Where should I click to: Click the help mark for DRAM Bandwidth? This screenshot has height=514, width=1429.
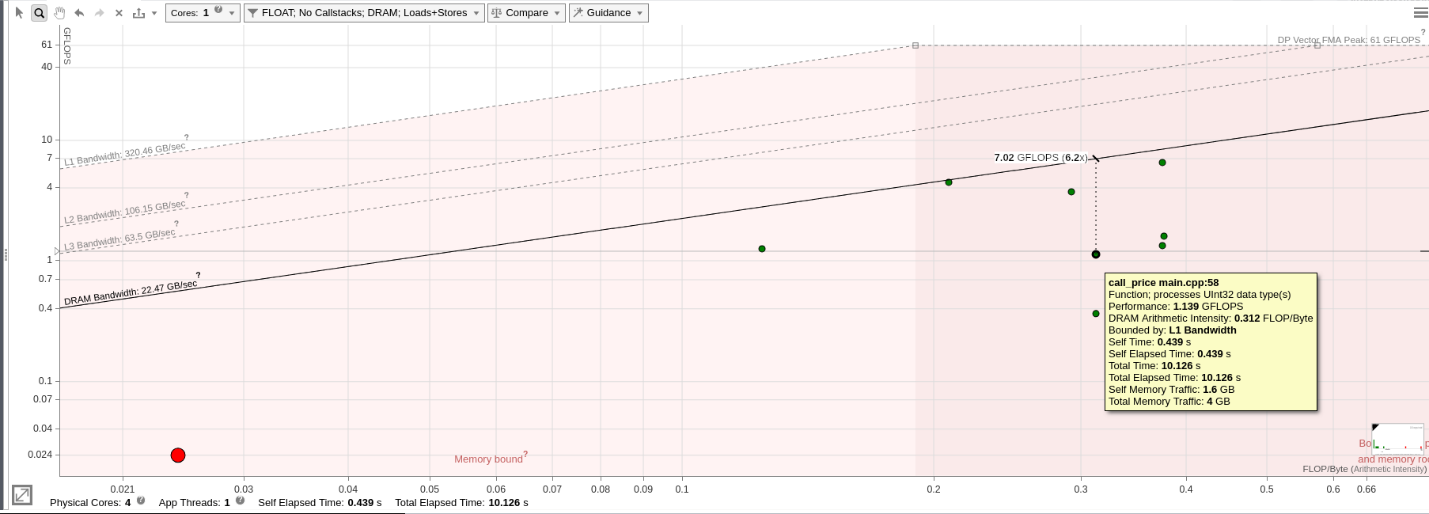click(198, 274)
